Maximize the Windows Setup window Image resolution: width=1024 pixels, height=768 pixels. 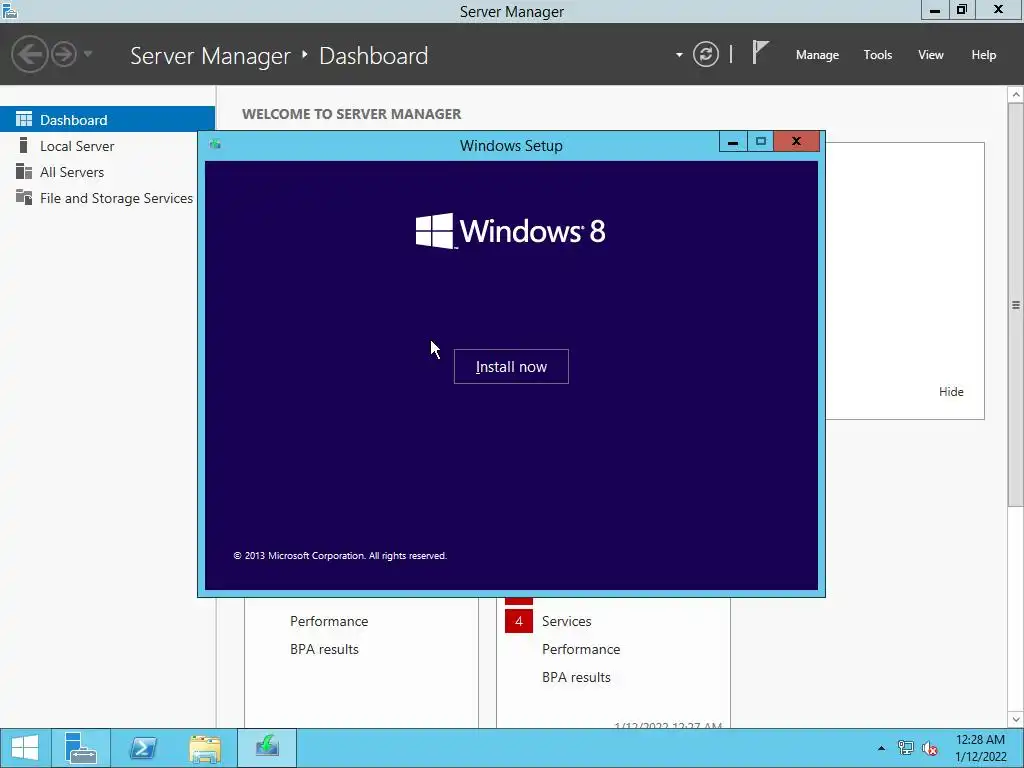(x=760, y=142)
